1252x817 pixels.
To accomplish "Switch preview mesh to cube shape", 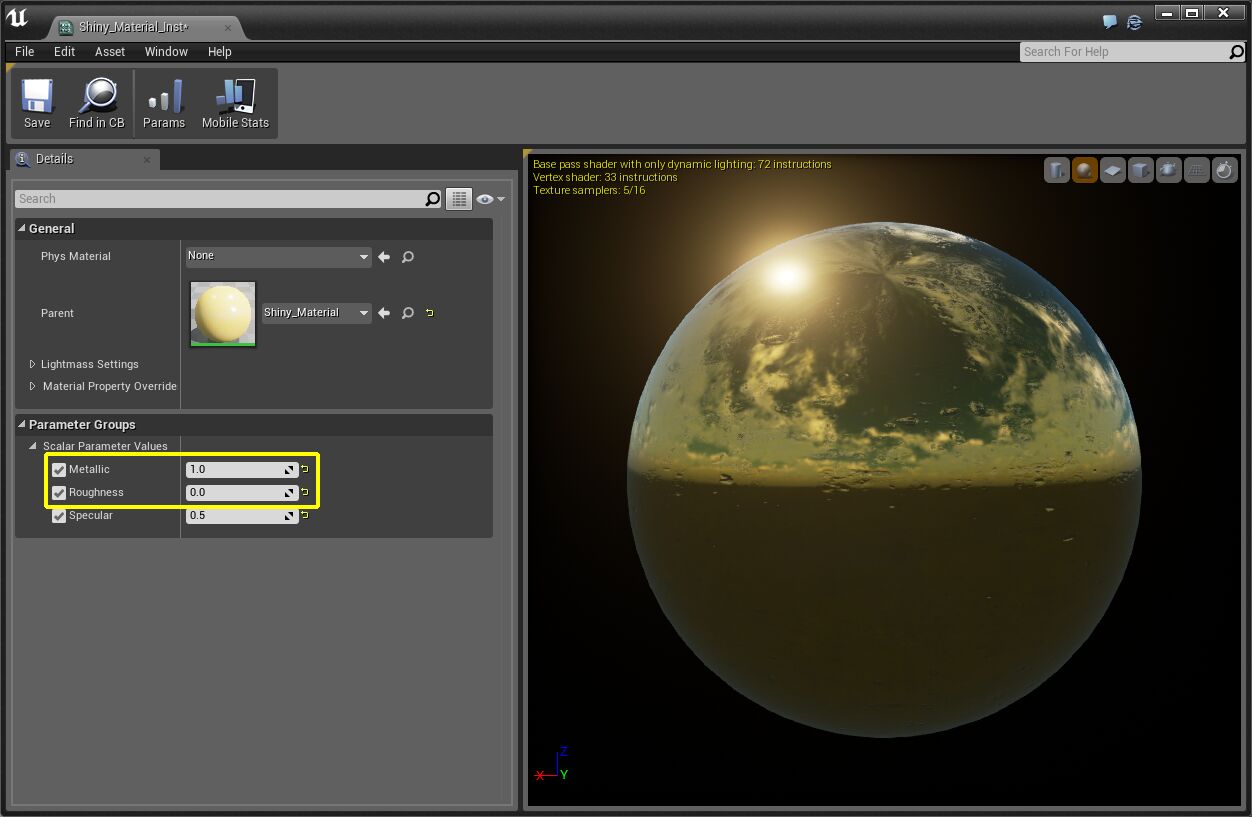I will pyautogui.click(x=1141, y=171).
